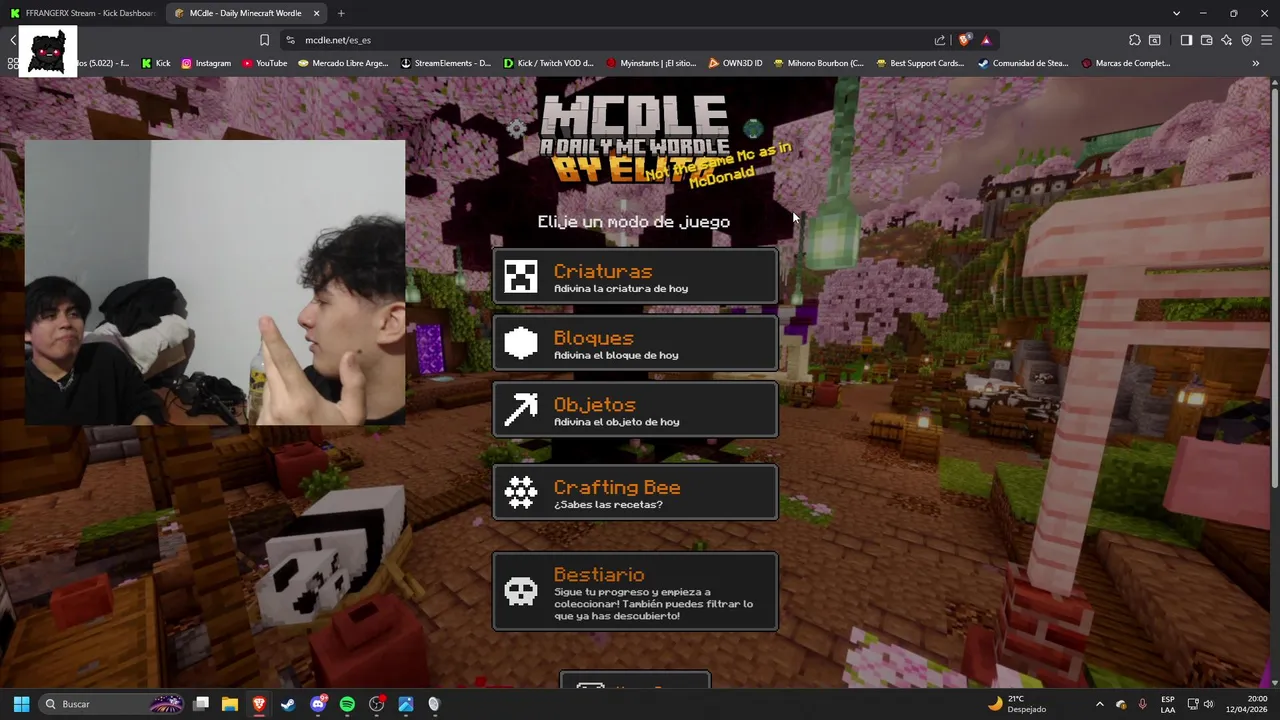Click the skull icon beside Bestiario

tap(521, 592)
